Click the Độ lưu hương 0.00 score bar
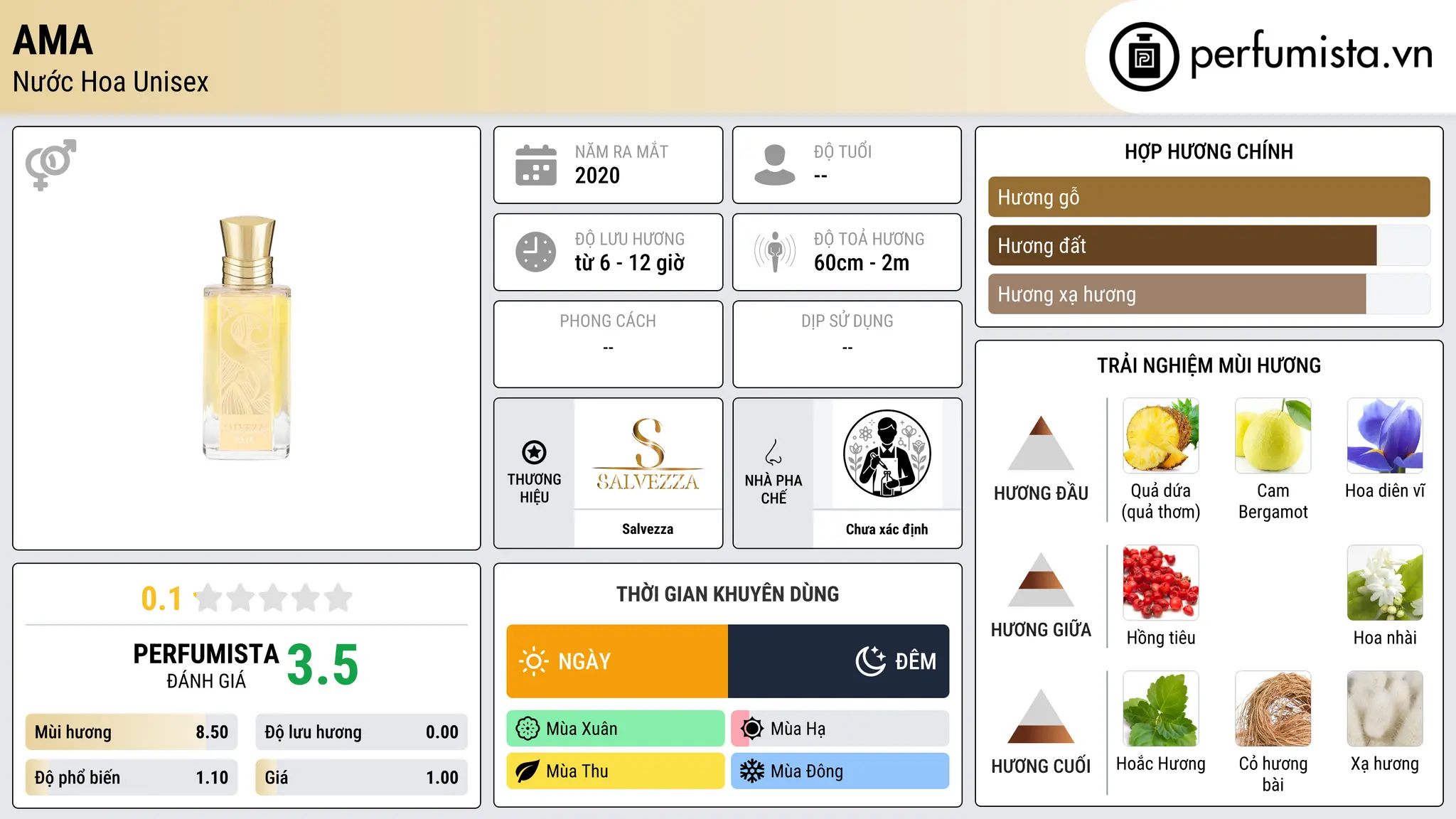 (x=362, y=732)
